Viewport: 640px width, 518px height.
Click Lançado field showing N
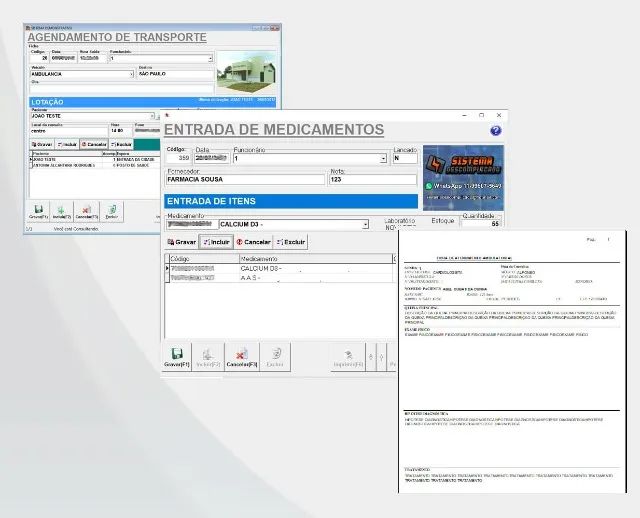[405, 158]
